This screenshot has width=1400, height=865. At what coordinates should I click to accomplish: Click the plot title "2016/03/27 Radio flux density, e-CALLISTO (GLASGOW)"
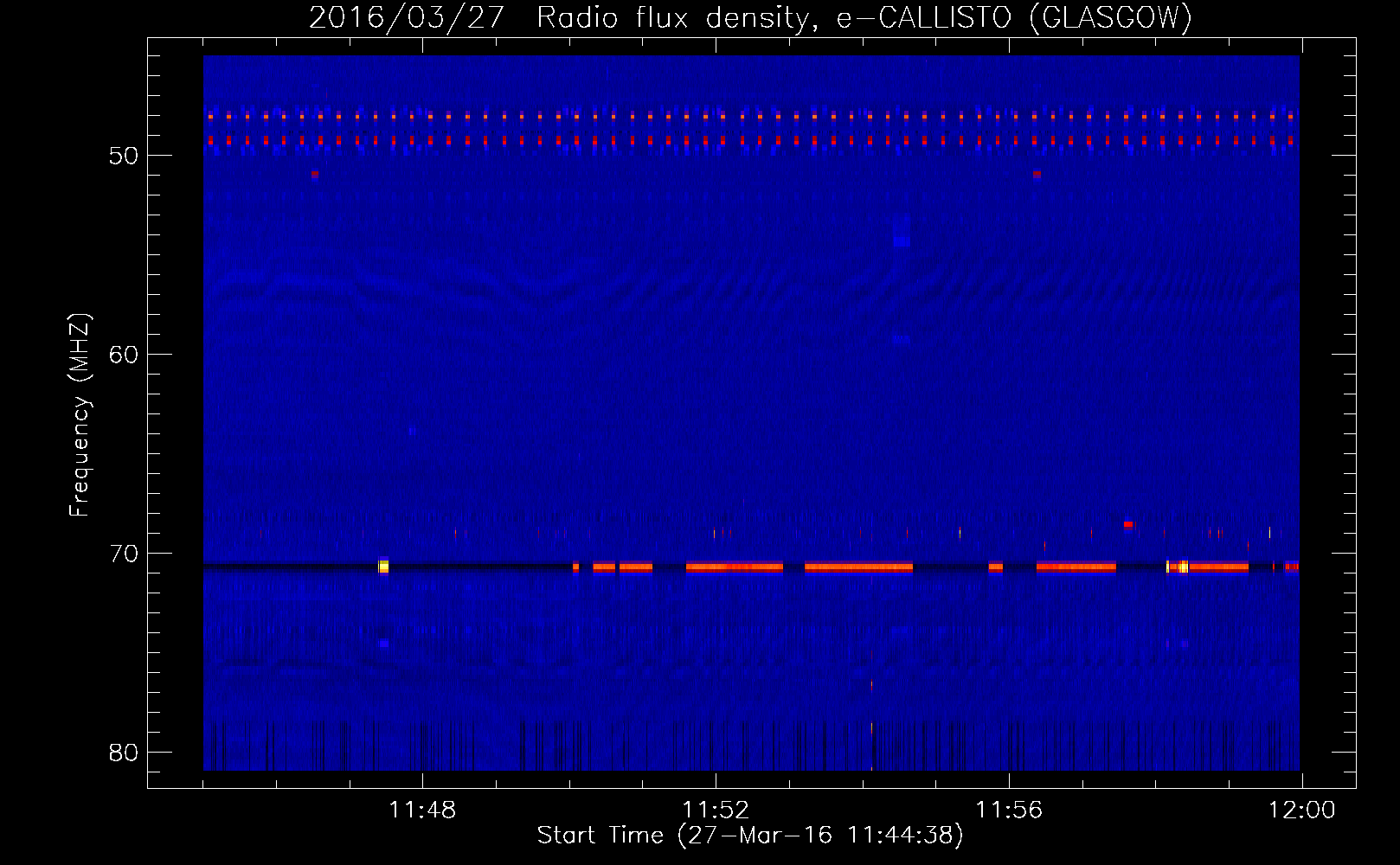(750, 17)
